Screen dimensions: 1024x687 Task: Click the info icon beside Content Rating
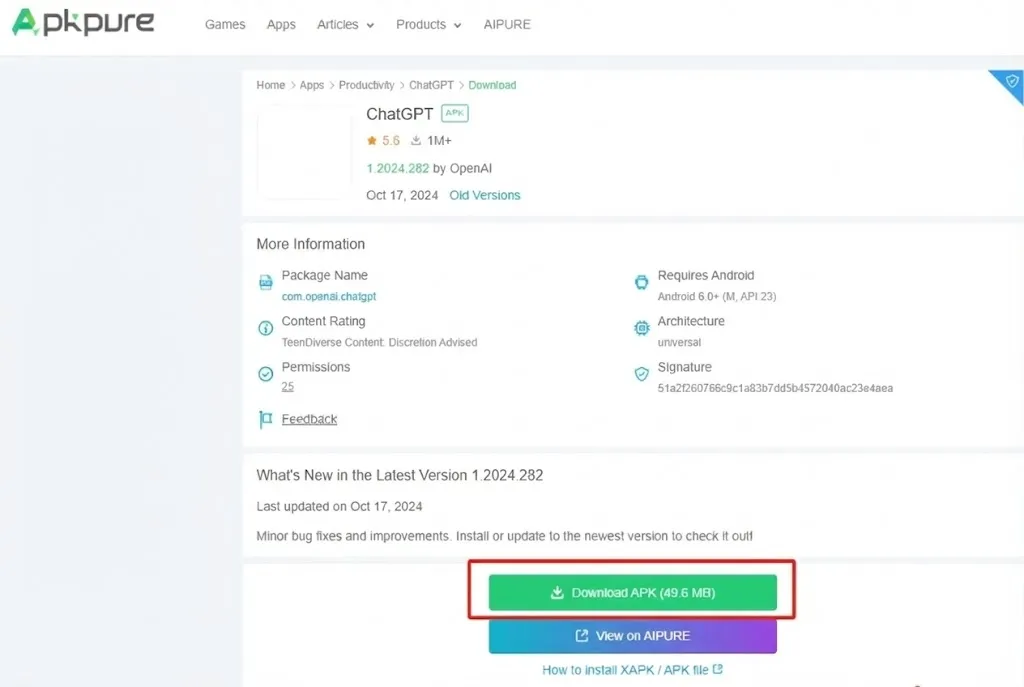click(x=265, y=327)
